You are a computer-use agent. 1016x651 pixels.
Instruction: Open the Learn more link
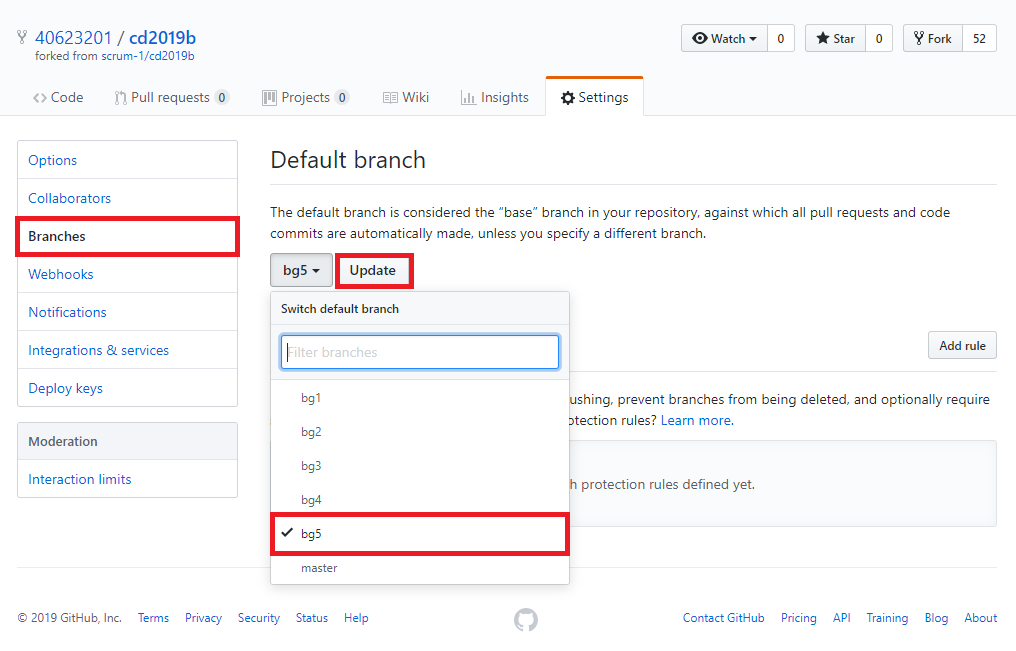point(697,420)
